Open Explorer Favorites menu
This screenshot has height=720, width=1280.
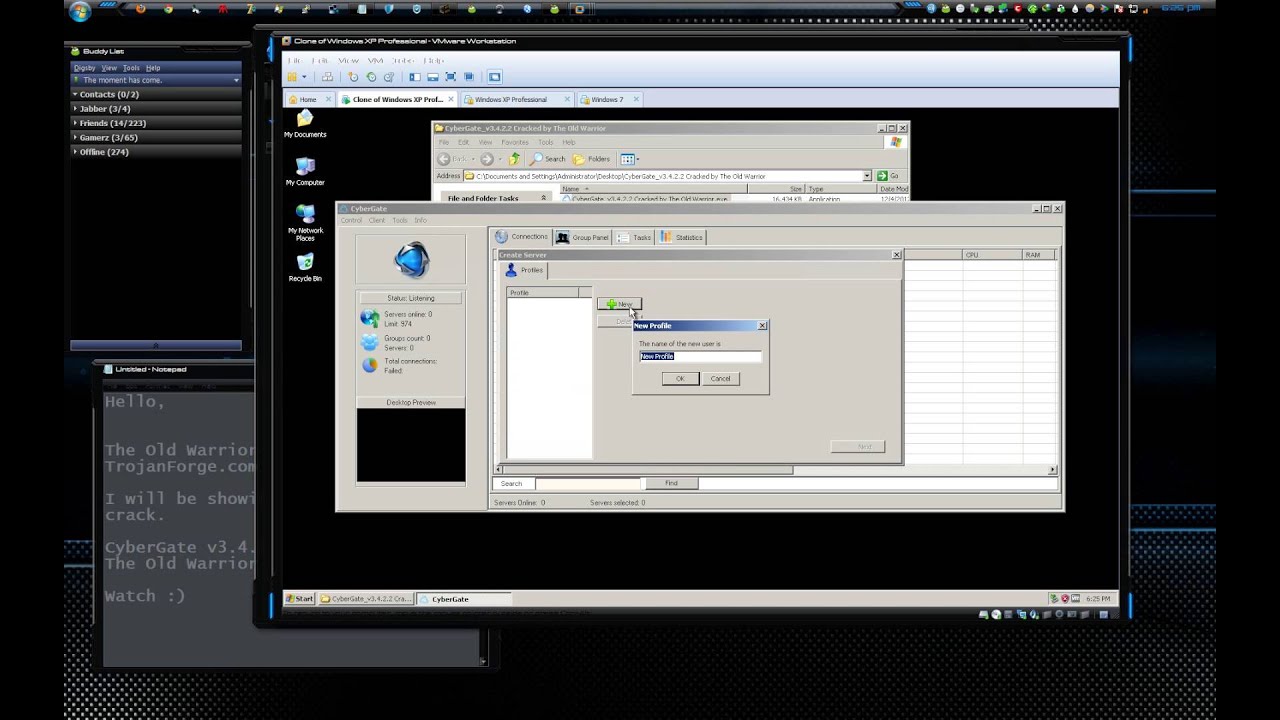tap(514, 142)
